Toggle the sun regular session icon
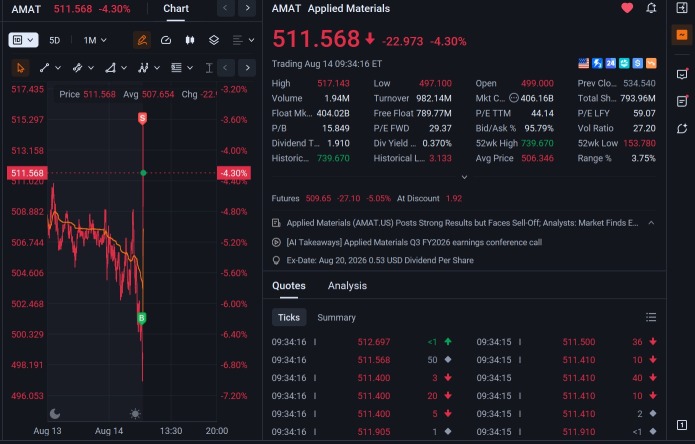The image size is (695, 444). [x=135, y=414]
